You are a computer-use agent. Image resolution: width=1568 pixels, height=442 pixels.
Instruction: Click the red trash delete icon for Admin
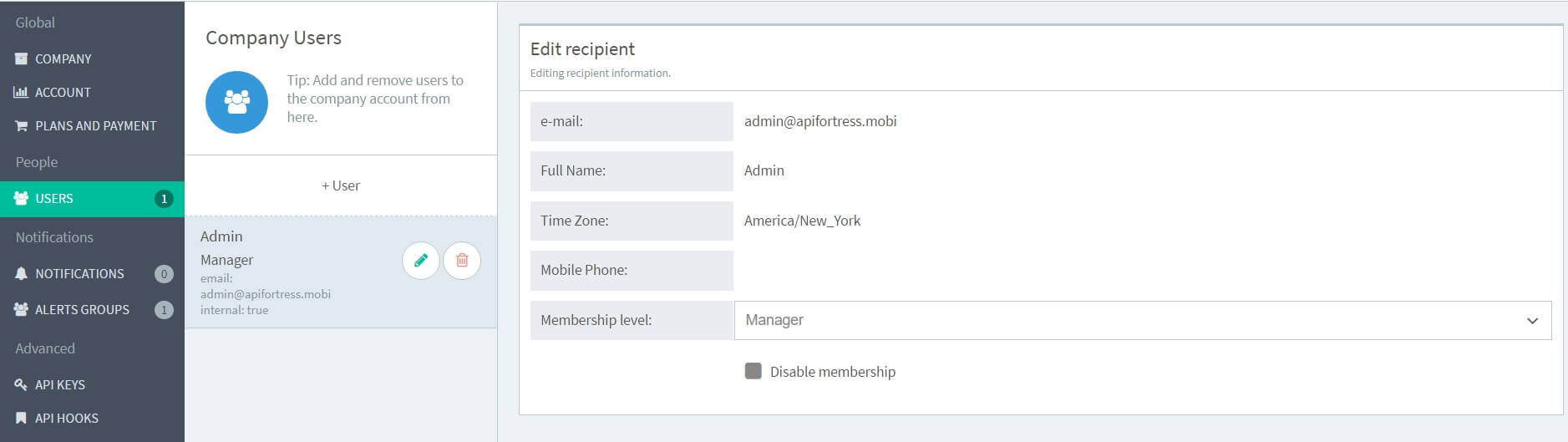pyautogui.click(x=462, y=261)
